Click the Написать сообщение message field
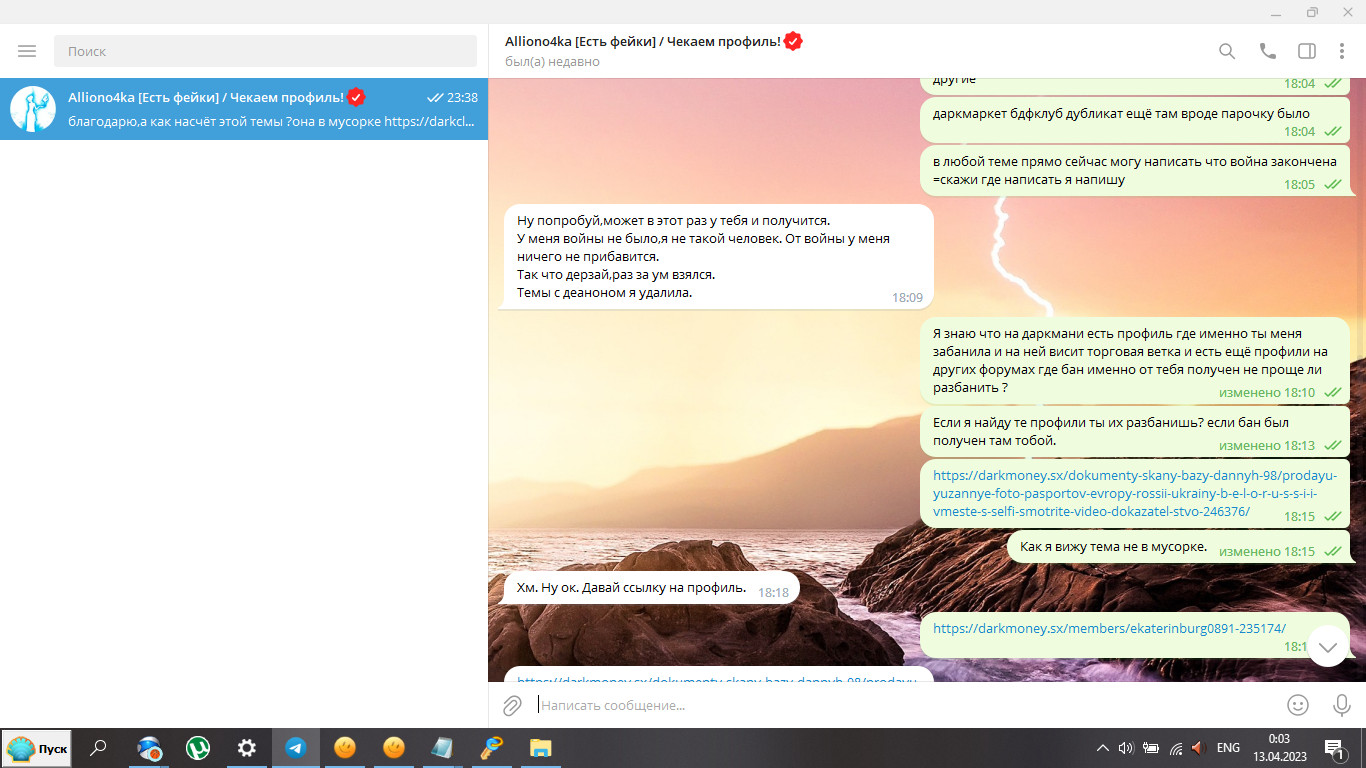1366x768 pixels. pyautogui.click(x=905, y=705)
